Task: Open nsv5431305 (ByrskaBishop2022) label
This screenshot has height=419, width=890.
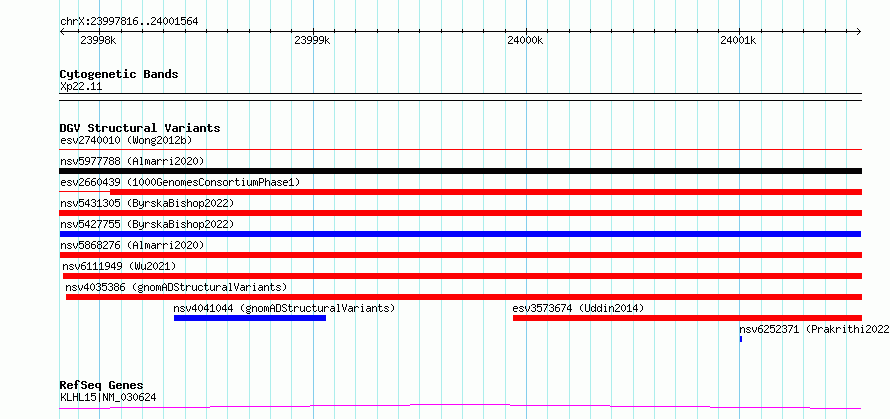Action: 146,203
